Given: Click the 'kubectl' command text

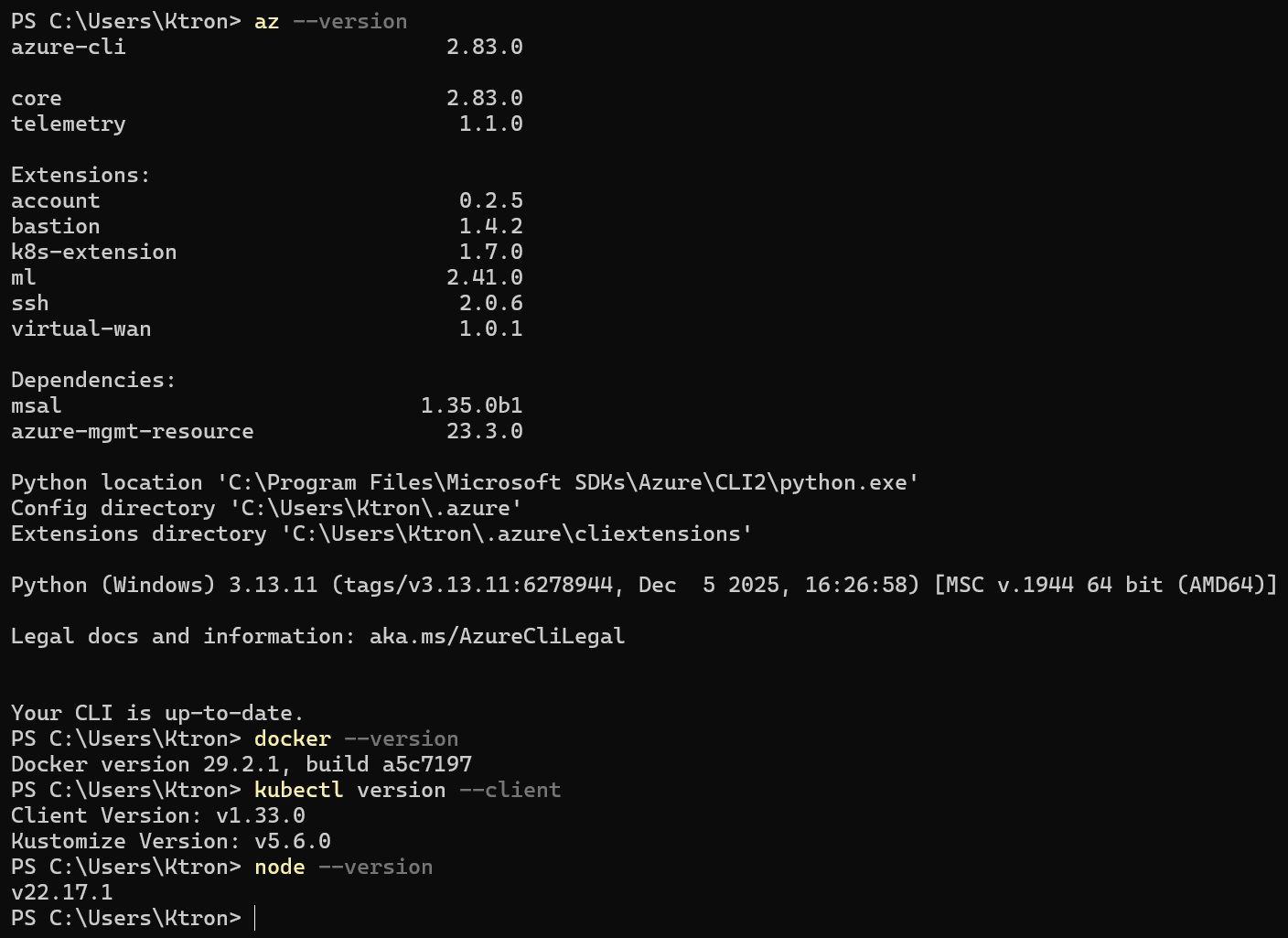Looking at the screenshot, I should [298, 790].
